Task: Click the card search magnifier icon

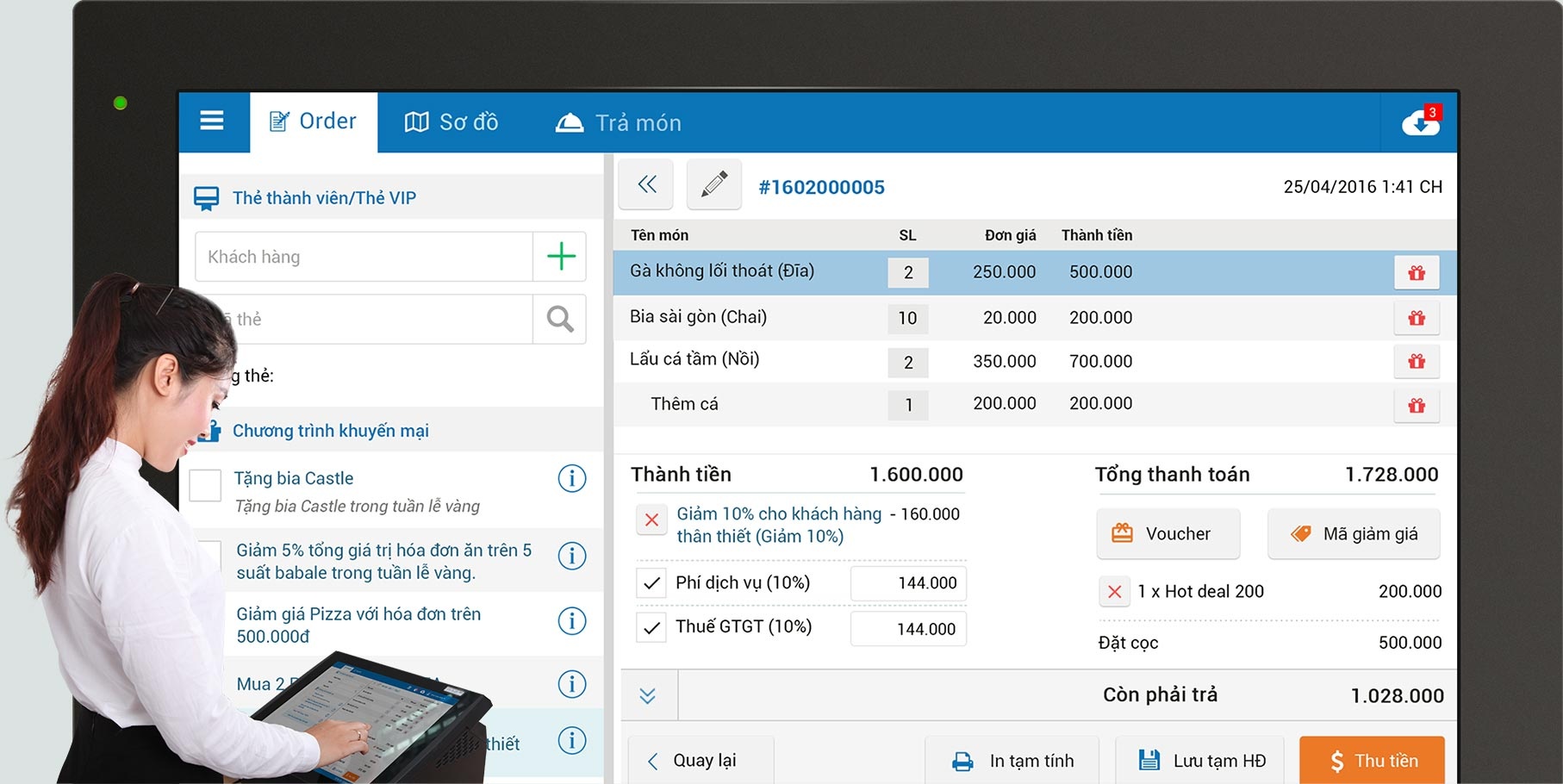Action: [560, 320]
